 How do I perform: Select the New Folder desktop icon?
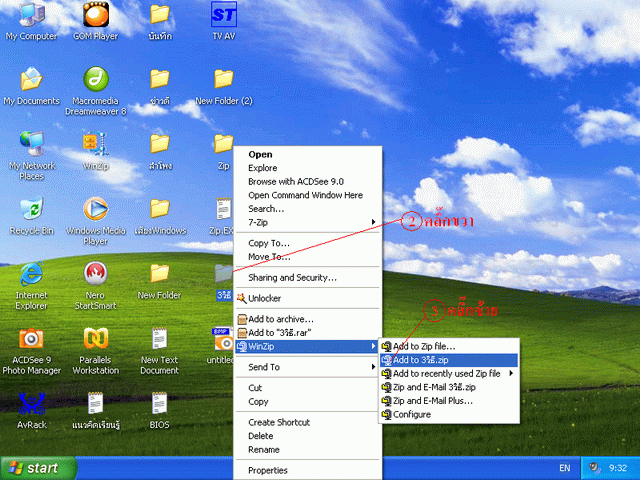click(159, 281)
